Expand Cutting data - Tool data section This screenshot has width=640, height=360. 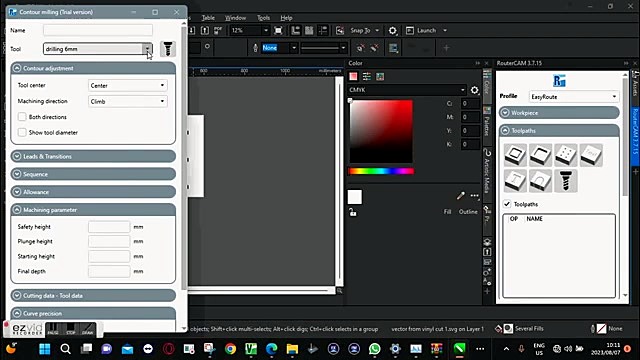93,296
